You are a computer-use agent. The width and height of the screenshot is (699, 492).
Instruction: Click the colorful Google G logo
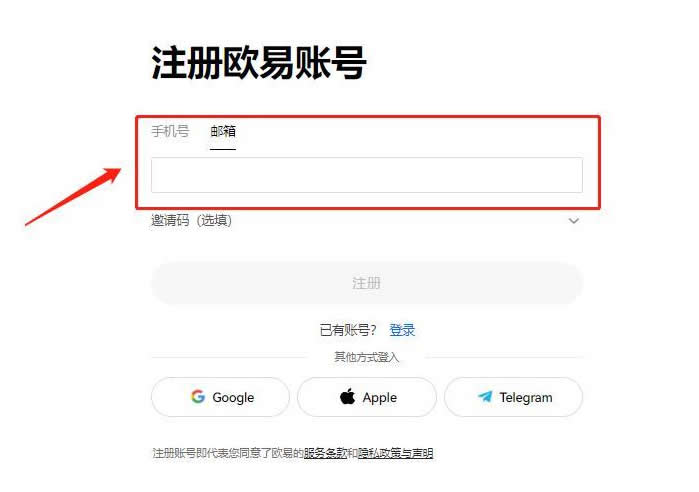click(x=198, y=396)
